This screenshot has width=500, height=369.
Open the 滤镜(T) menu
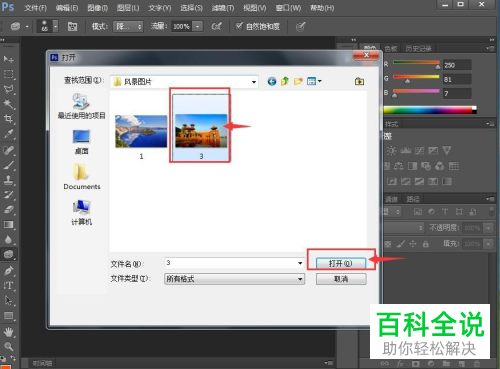coord(223,8)
